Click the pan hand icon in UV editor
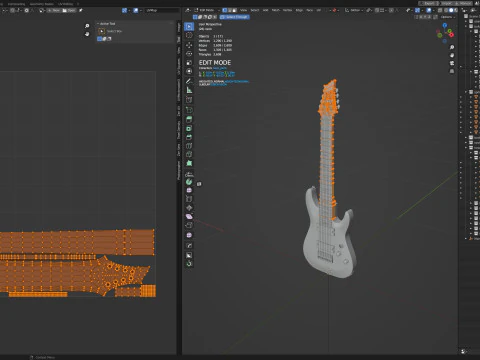Image resolution: width=480 pixels, height=360 pixels. pos(87,34)
